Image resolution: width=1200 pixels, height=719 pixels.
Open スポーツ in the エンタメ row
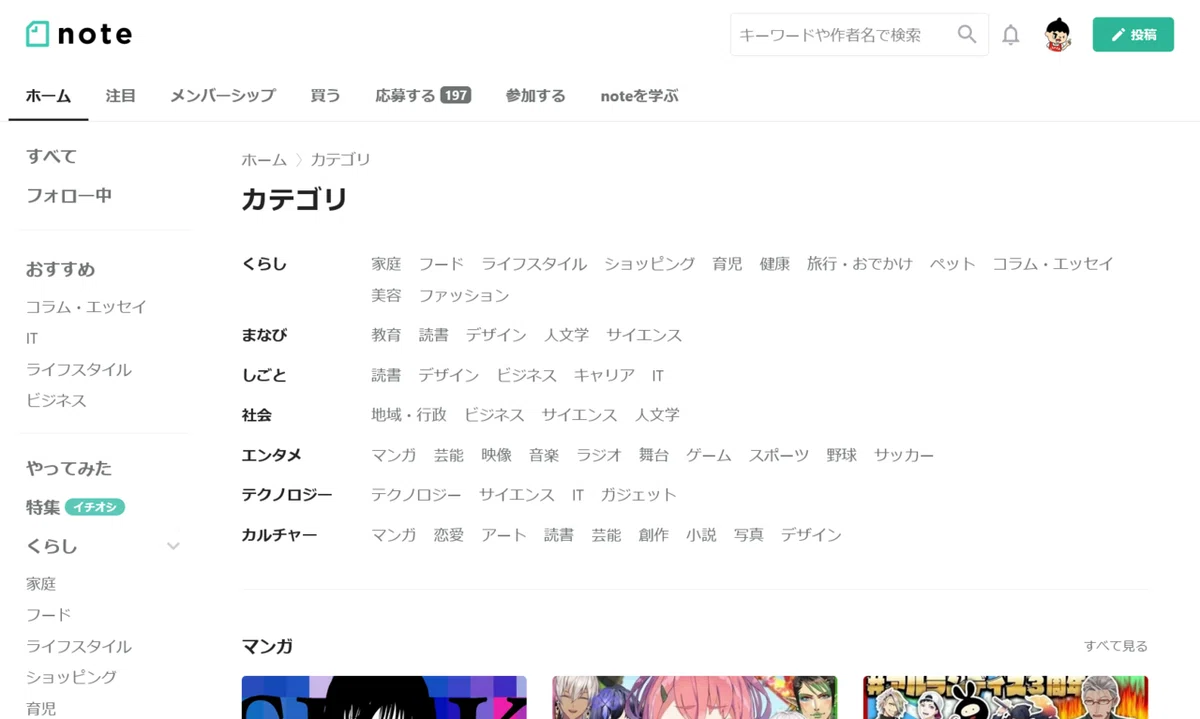pos(779,455)
